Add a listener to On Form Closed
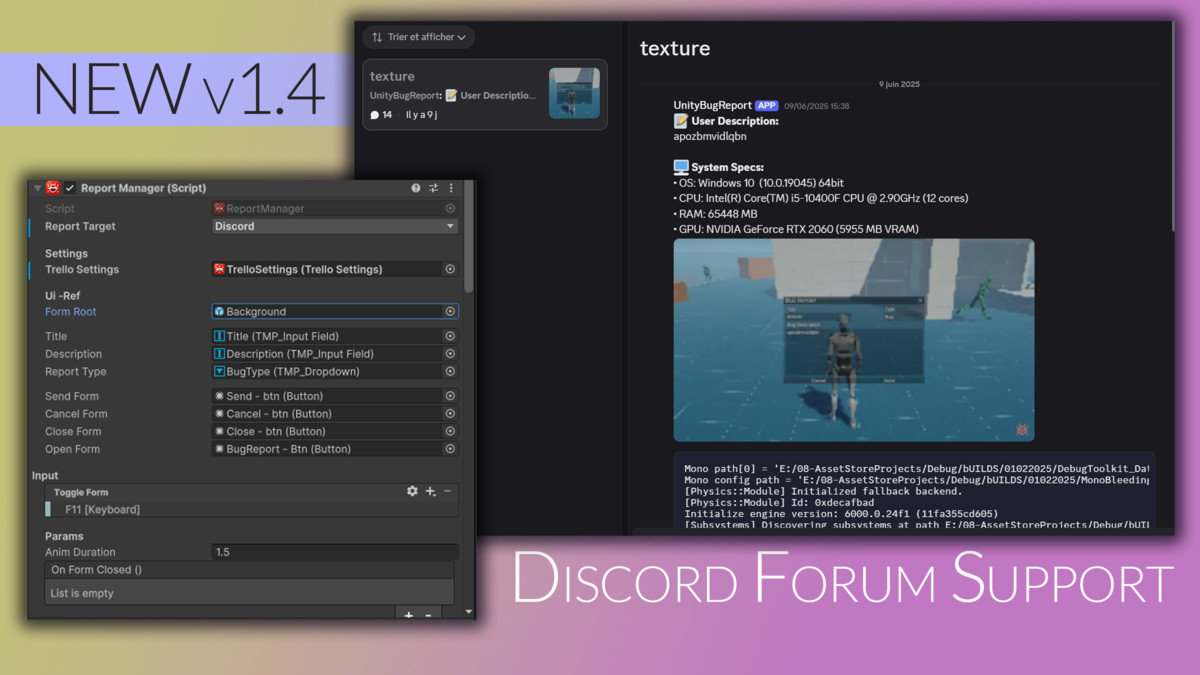Image resolution: width=1200 pixels, height=675 pixels. (x=408, y=614)
